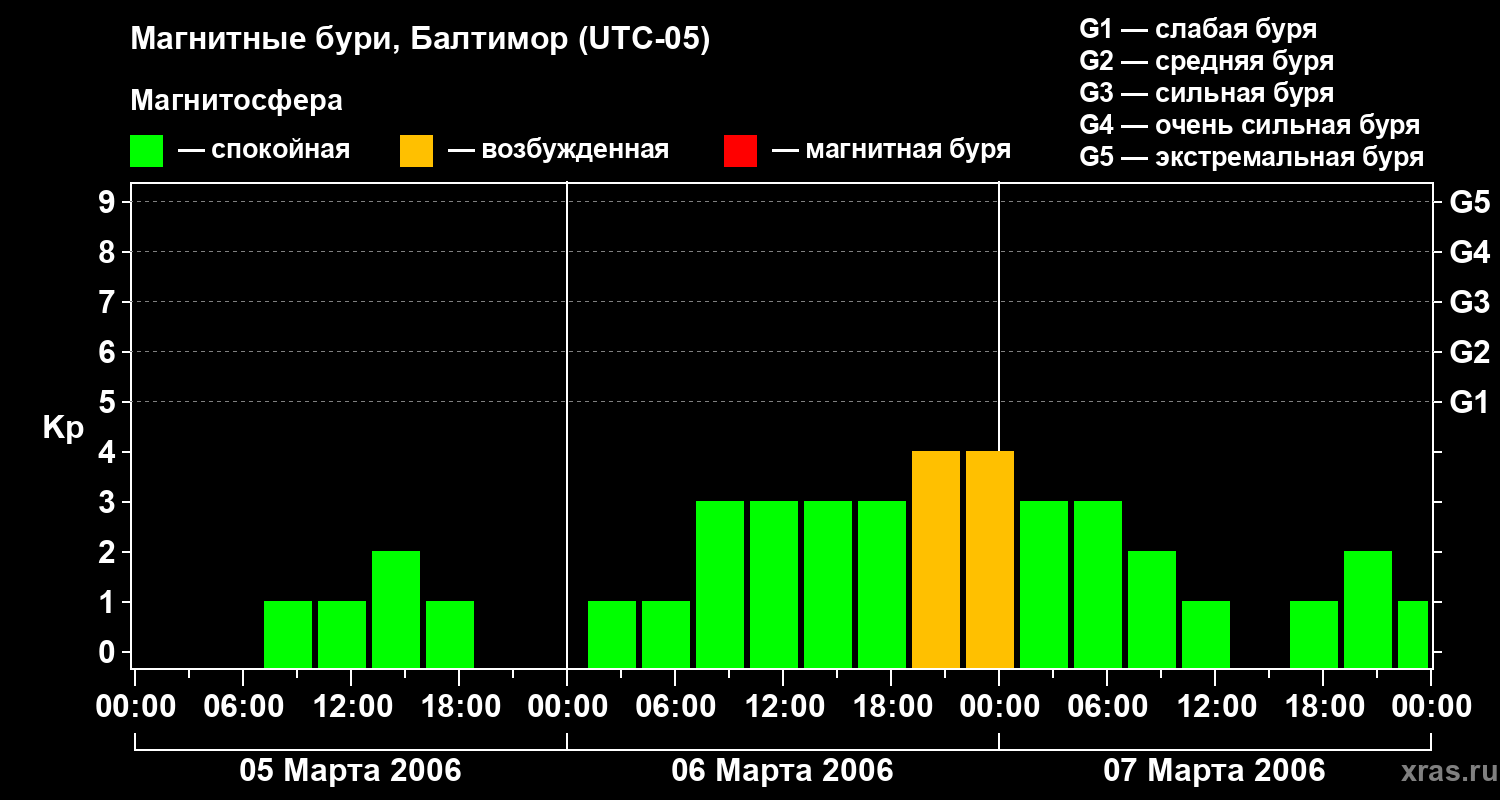Viewport: 1500px width, 800px height.
Task: Click the 'Kp' axis label
Action: pyautogui.click(x=63, y=428)
